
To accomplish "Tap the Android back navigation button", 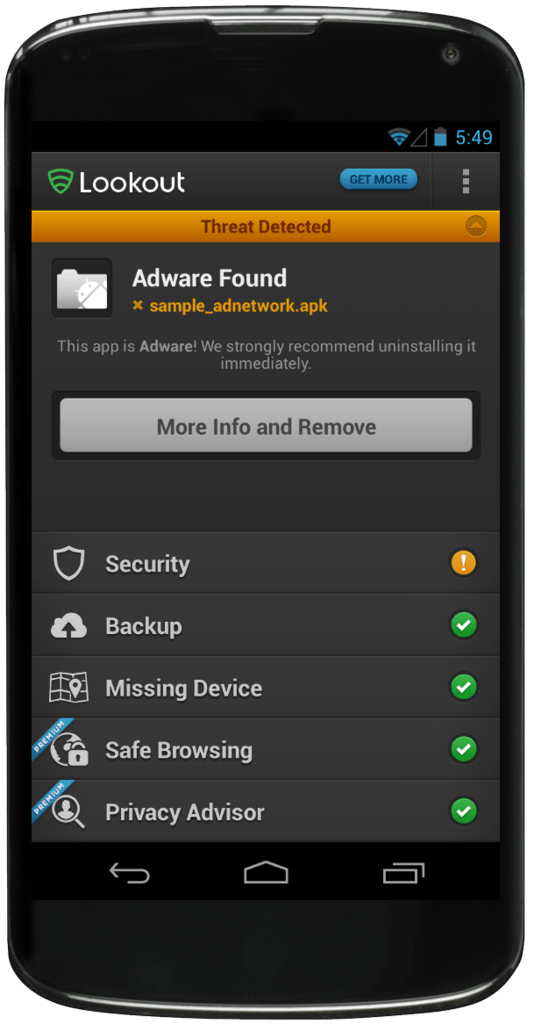I will [x=129, y=872].
